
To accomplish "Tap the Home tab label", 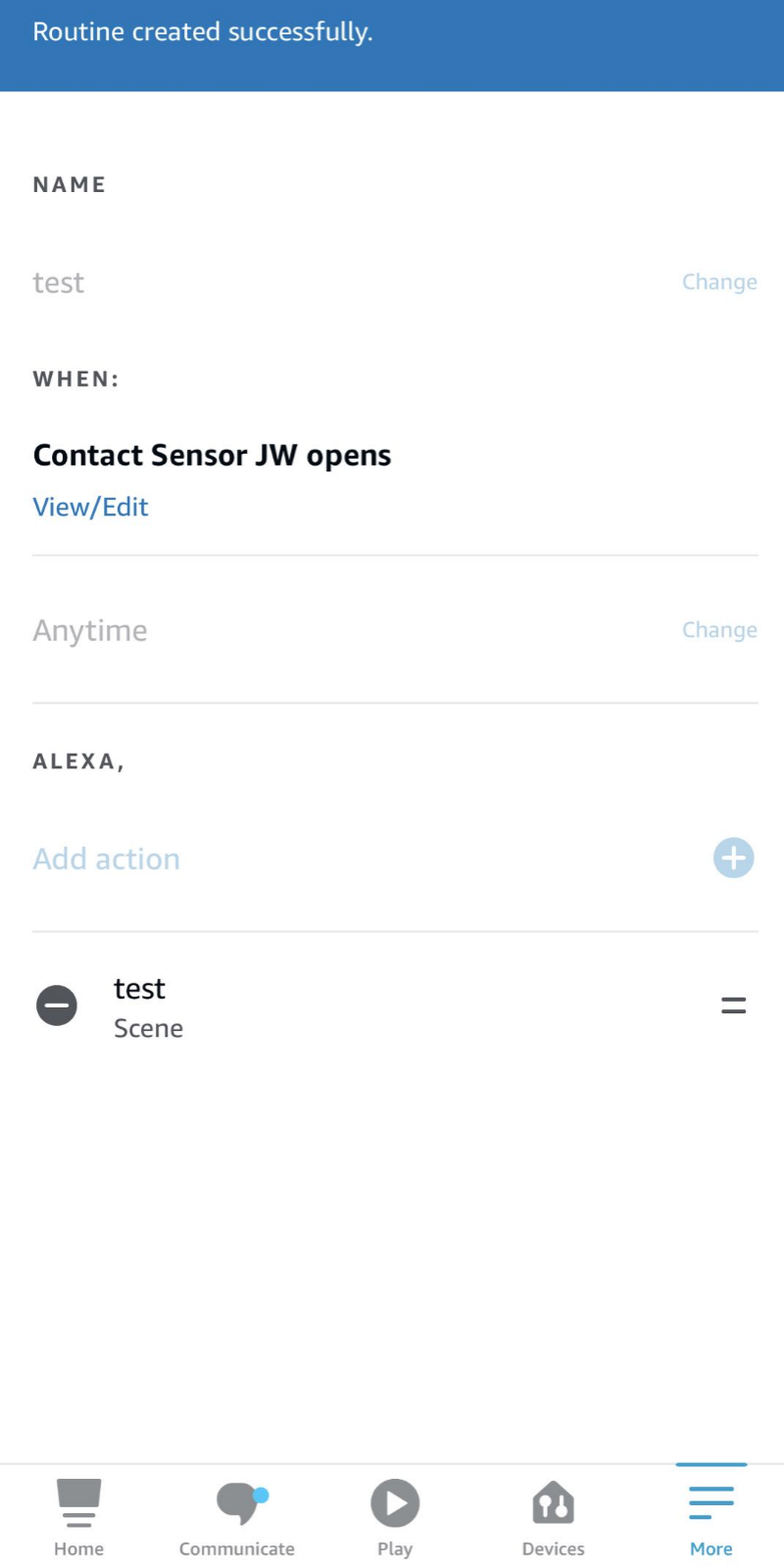I will pyautogui.click(x=78, y=1549).
